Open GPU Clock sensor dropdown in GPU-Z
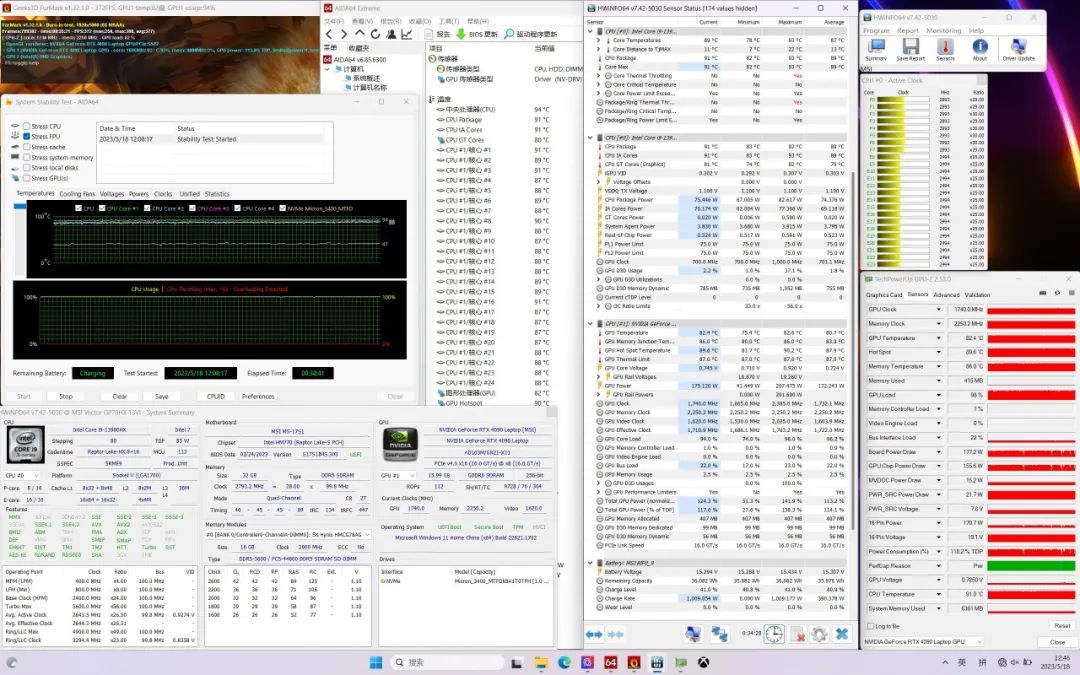The height and width of the screenshot is (675, 1080). pos(938,309)
